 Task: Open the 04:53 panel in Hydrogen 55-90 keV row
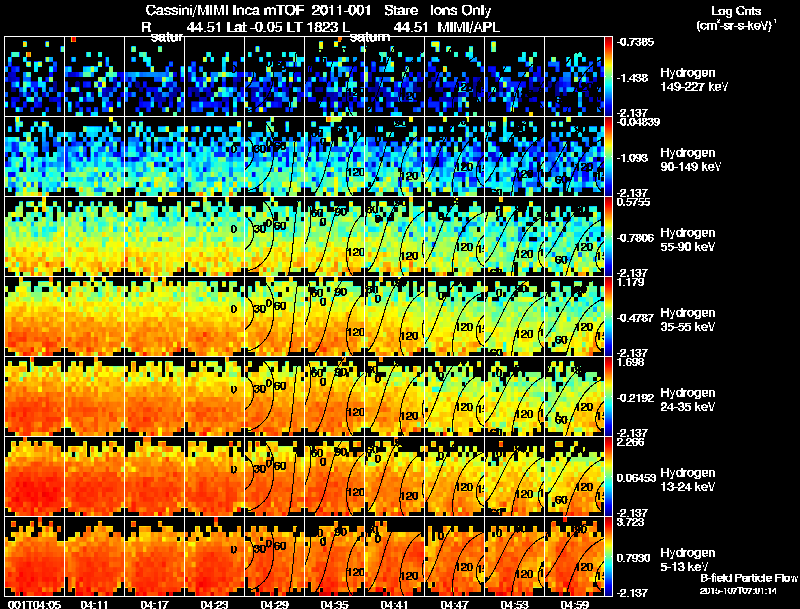tap(514, 237)
